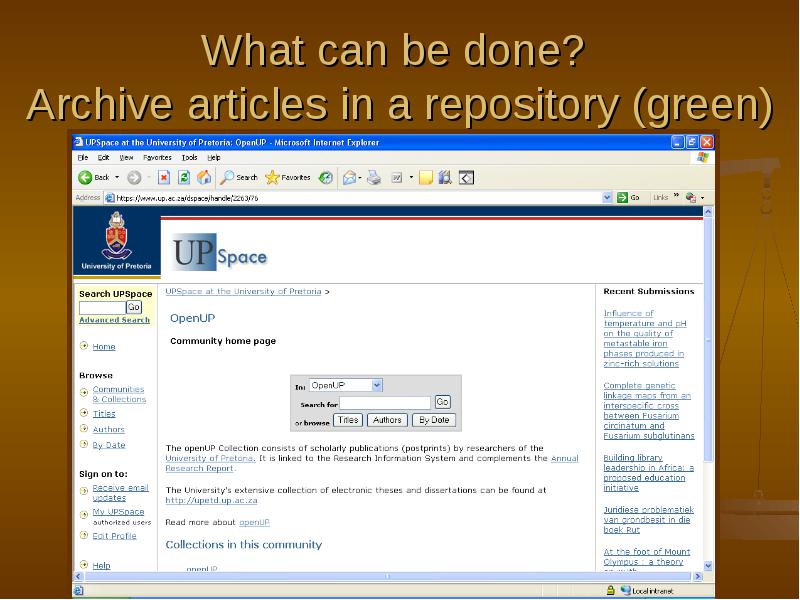800x600 pixels.
Task: Open the Advanced Search link
Action: point(115,320)
